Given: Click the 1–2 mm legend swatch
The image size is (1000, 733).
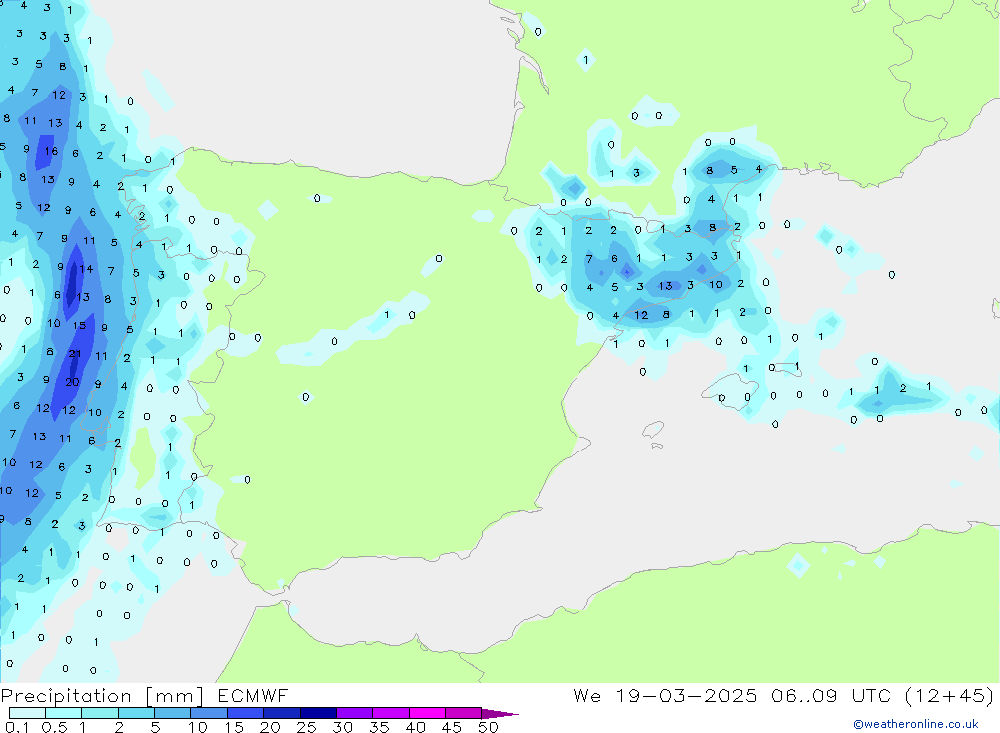Looking at the screenshot, I should pyautogui.click(x=100, y=713).
